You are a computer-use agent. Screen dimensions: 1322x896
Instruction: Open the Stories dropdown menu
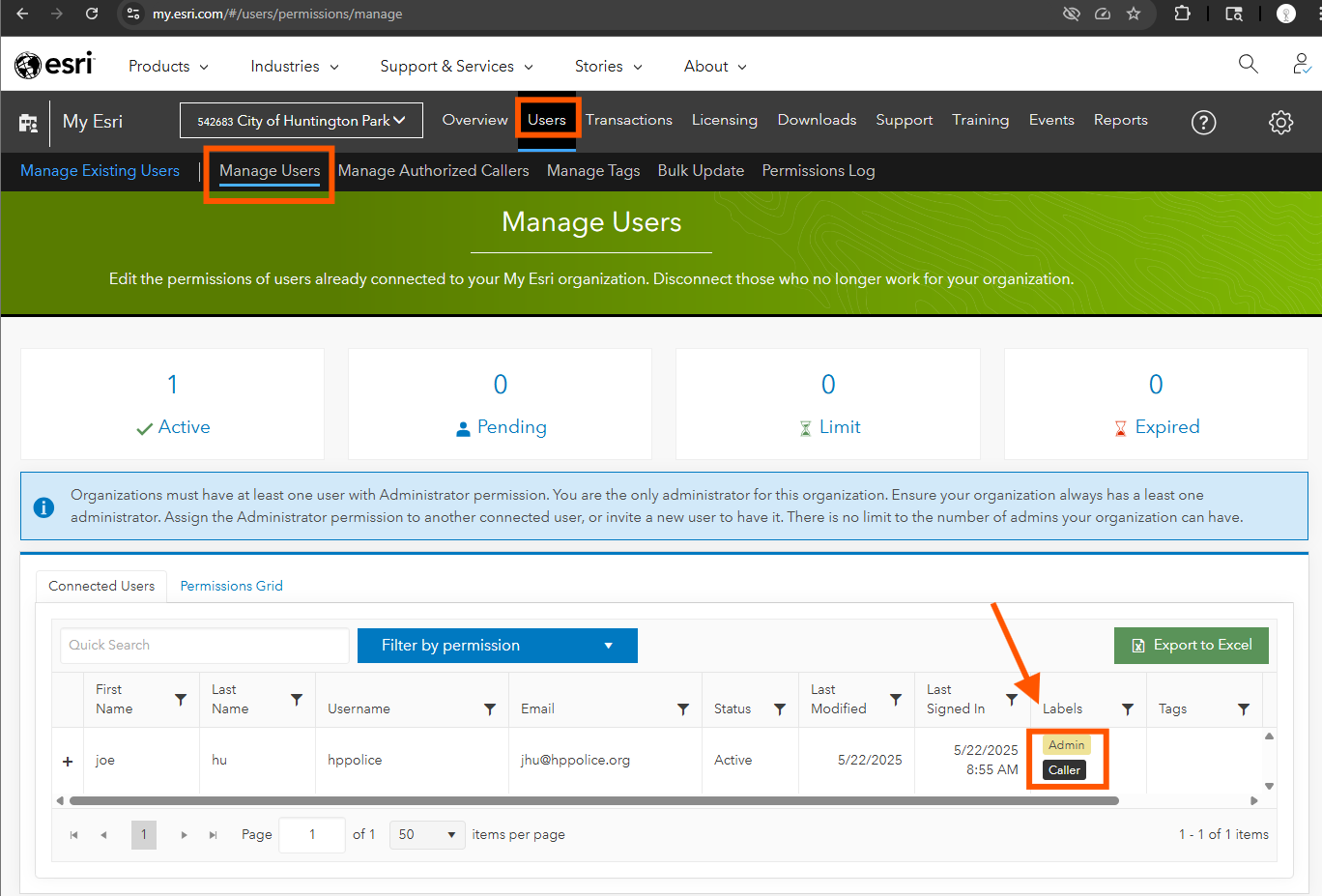[x=608, y=66]
